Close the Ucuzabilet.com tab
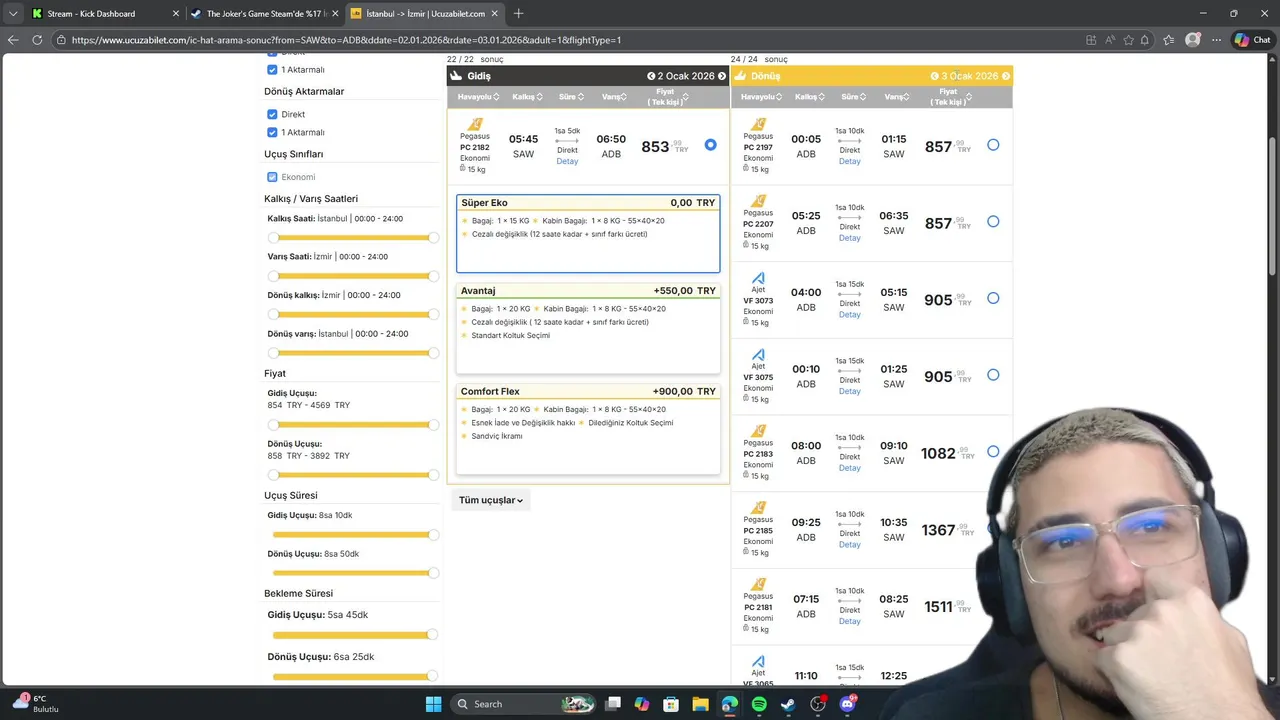The height and width of the screenshot is (720, 1280). pyautogui.click(x=495, y=14)
